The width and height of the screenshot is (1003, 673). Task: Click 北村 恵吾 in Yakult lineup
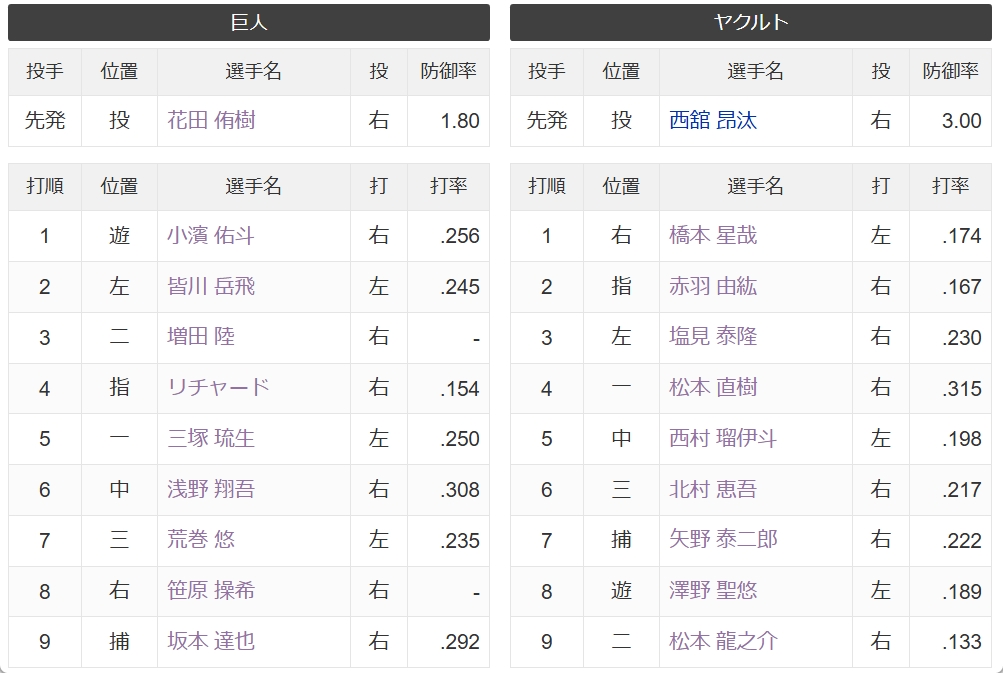click(713, 489)
